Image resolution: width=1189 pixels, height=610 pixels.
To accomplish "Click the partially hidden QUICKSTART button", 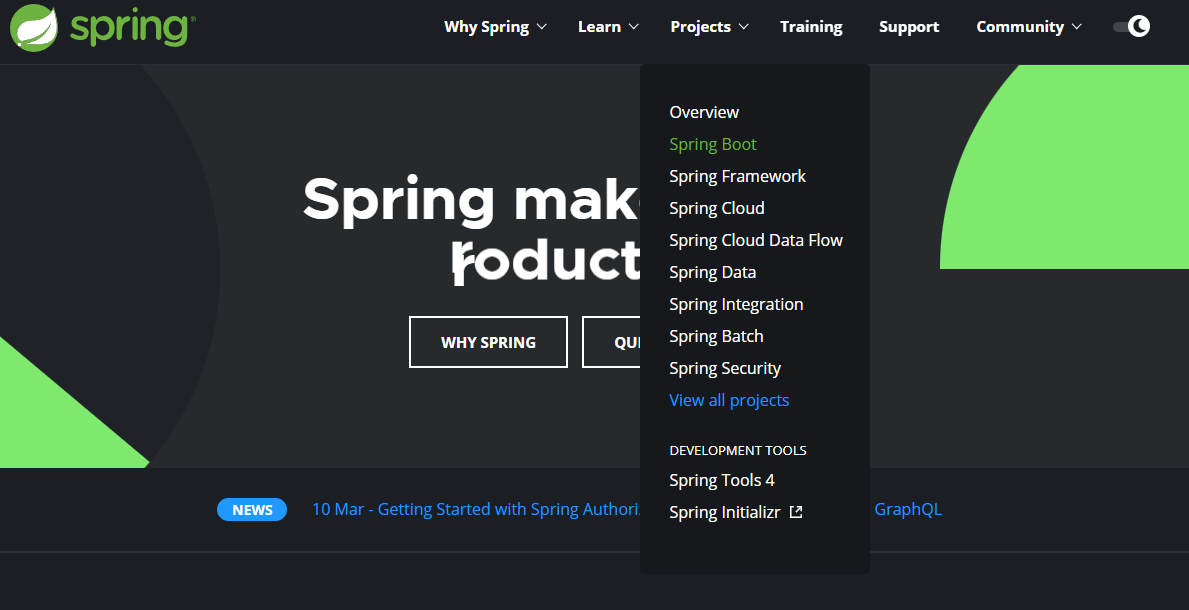I will coord(611,342).
